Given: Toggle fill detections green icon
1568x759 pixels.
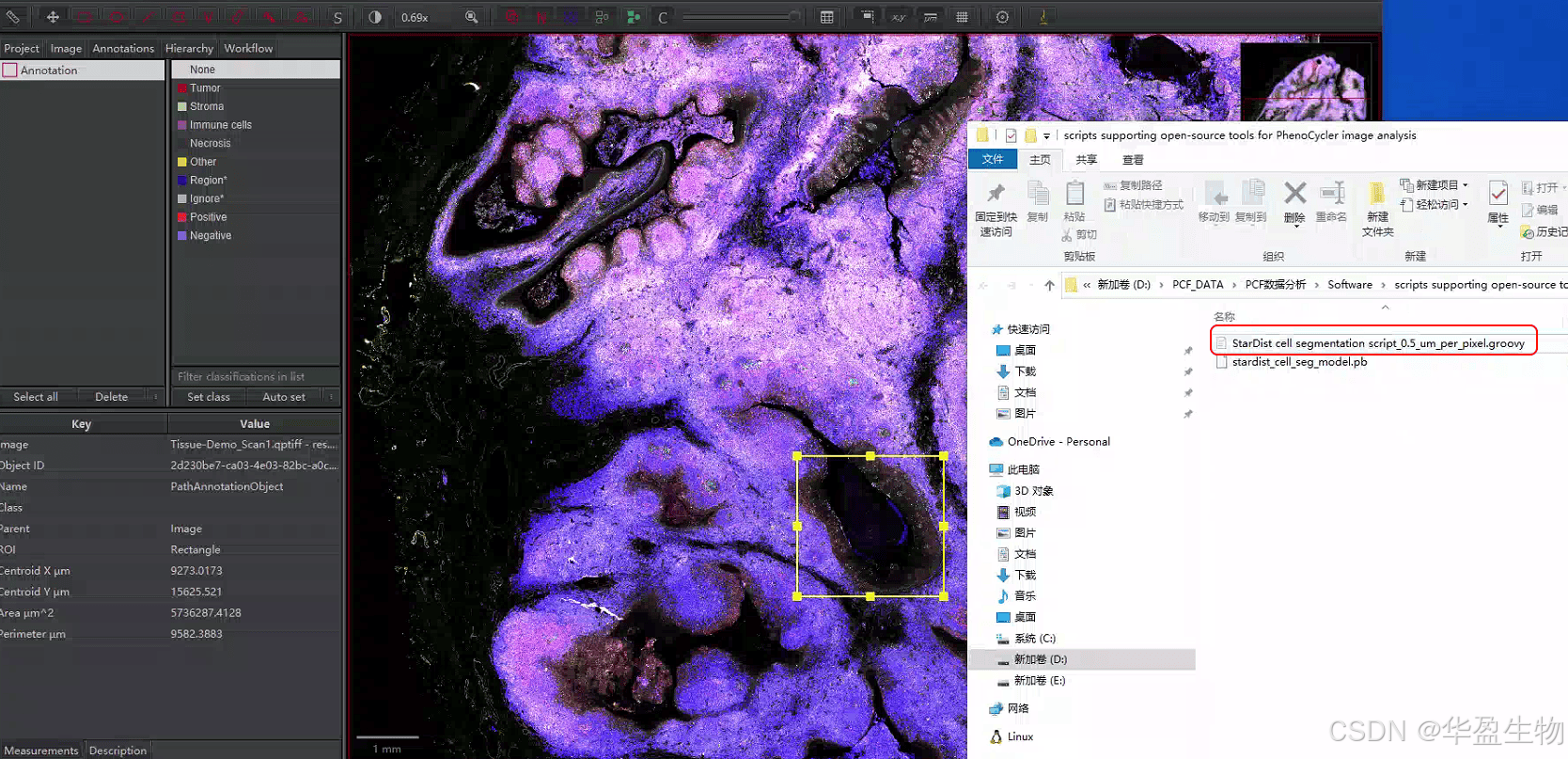Looking at the screenshot, I should coord(633,17).
